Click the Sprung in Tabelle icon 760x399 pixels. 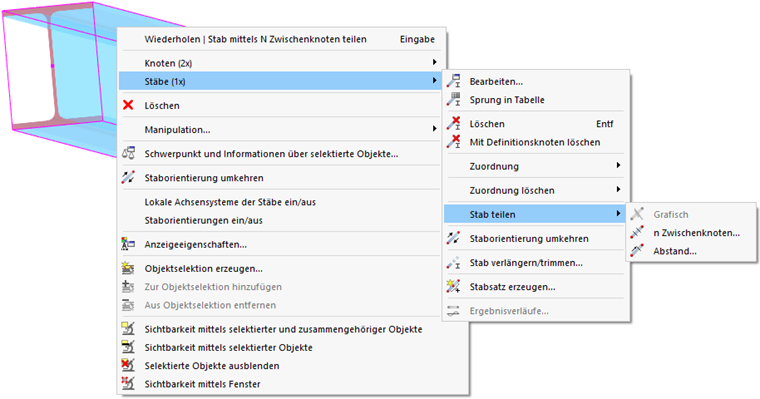pos(453,99)
